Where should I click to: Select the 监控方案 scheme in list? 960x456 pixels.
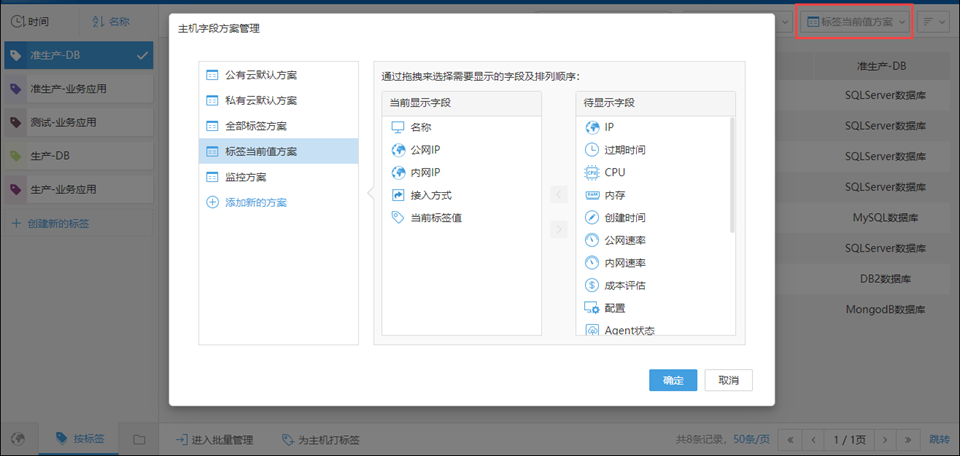point(246,177)
